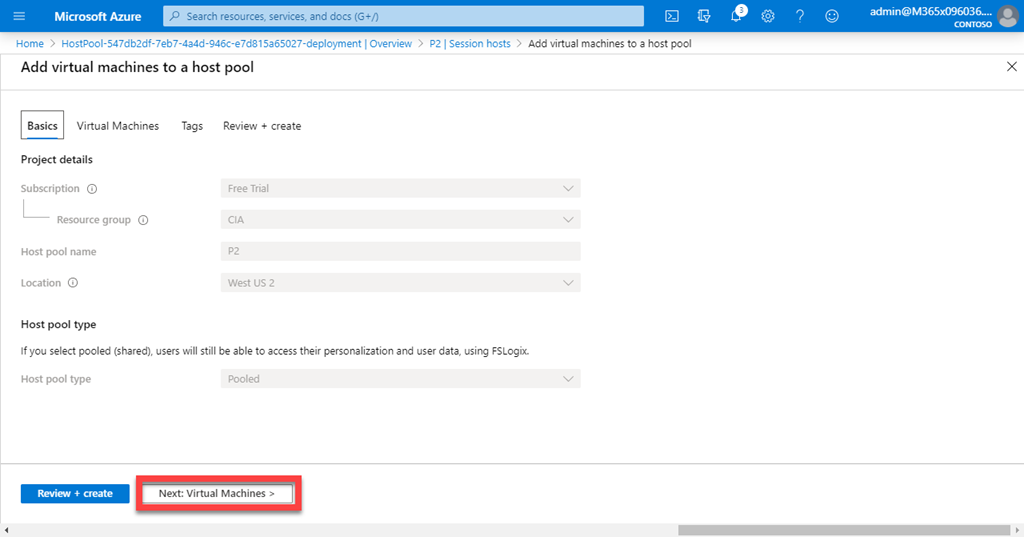The image size is (1024, 537).
Task: Click the info icon next to Subscription
Action: point(92,189)
